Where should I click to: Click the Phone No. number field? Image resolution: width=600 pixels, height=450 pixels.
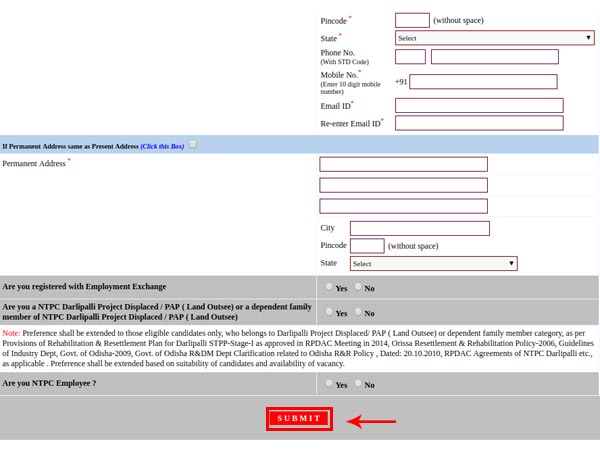click(x=494, y=57)
